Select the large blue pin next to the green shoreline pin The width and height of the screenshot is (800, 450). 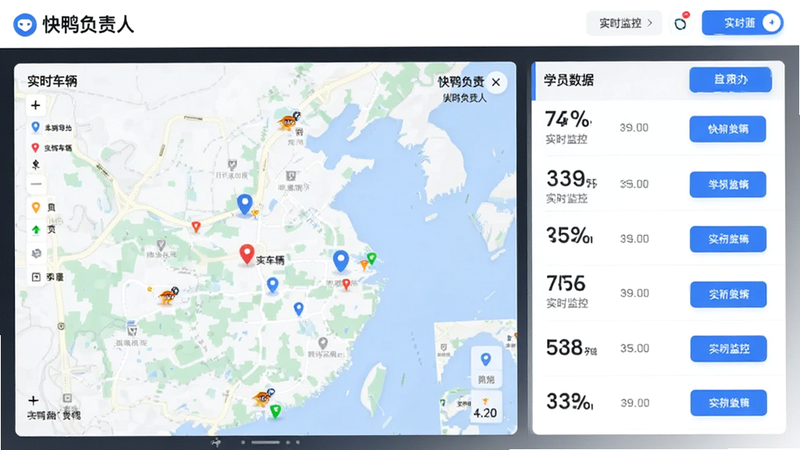coord(341,261)
